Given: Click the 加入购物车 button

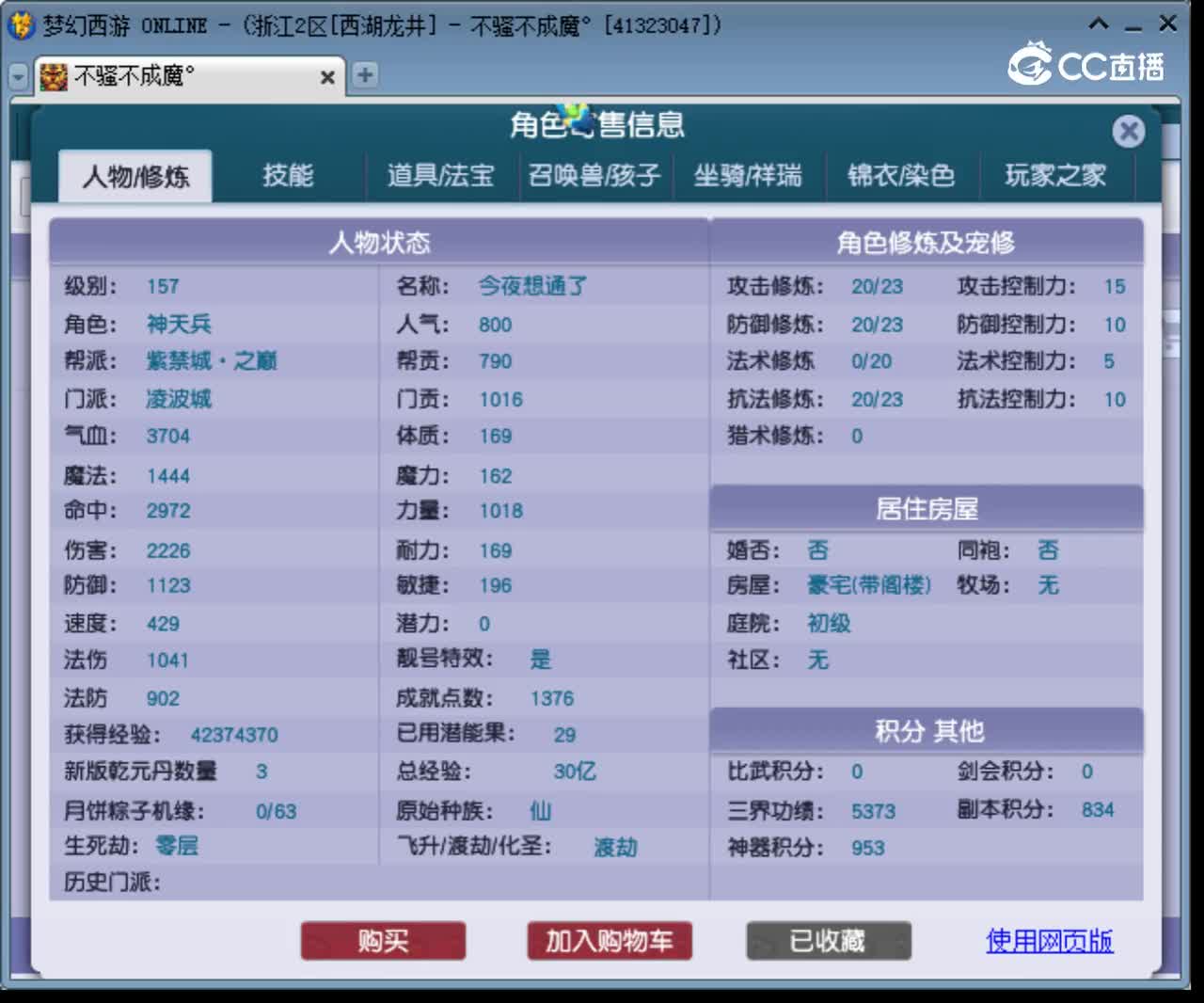Looking at the screenshot, I should [x=610, y=941].
